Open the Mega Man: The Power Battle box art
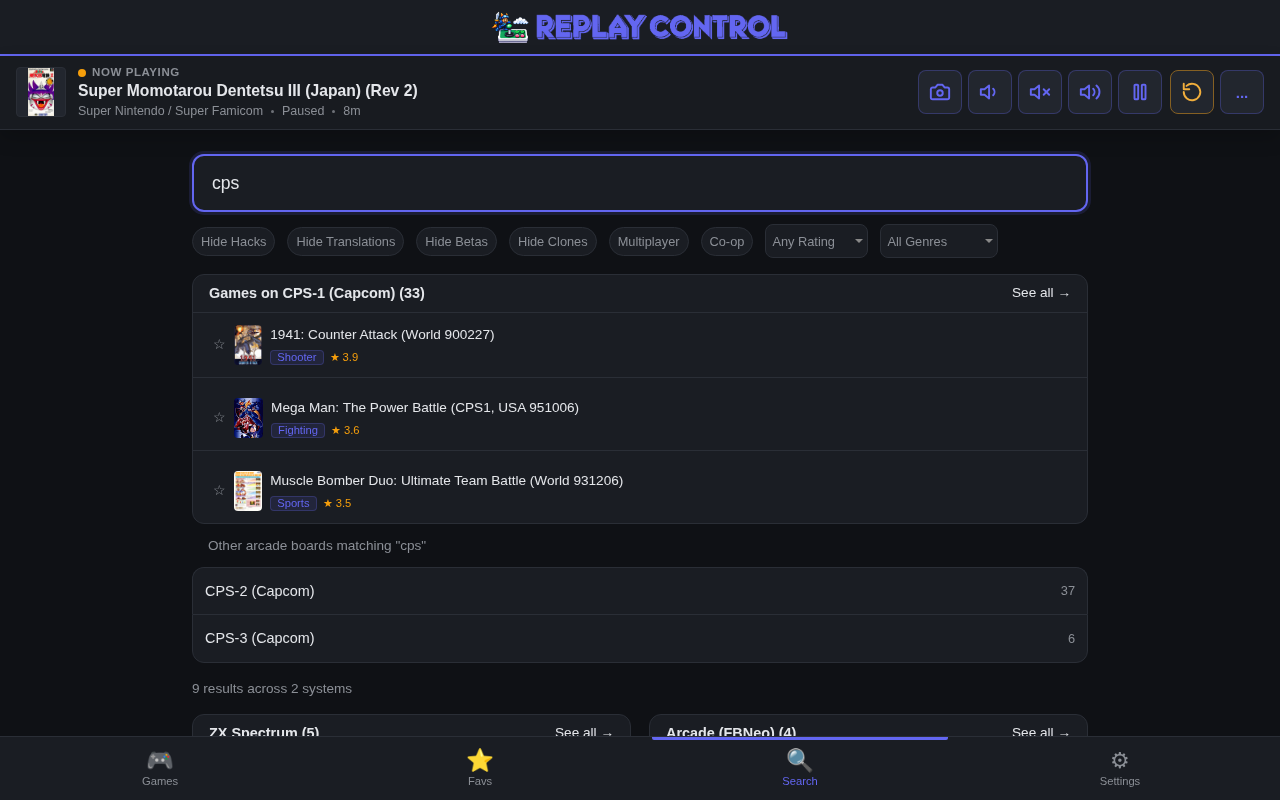 point(248,418)
